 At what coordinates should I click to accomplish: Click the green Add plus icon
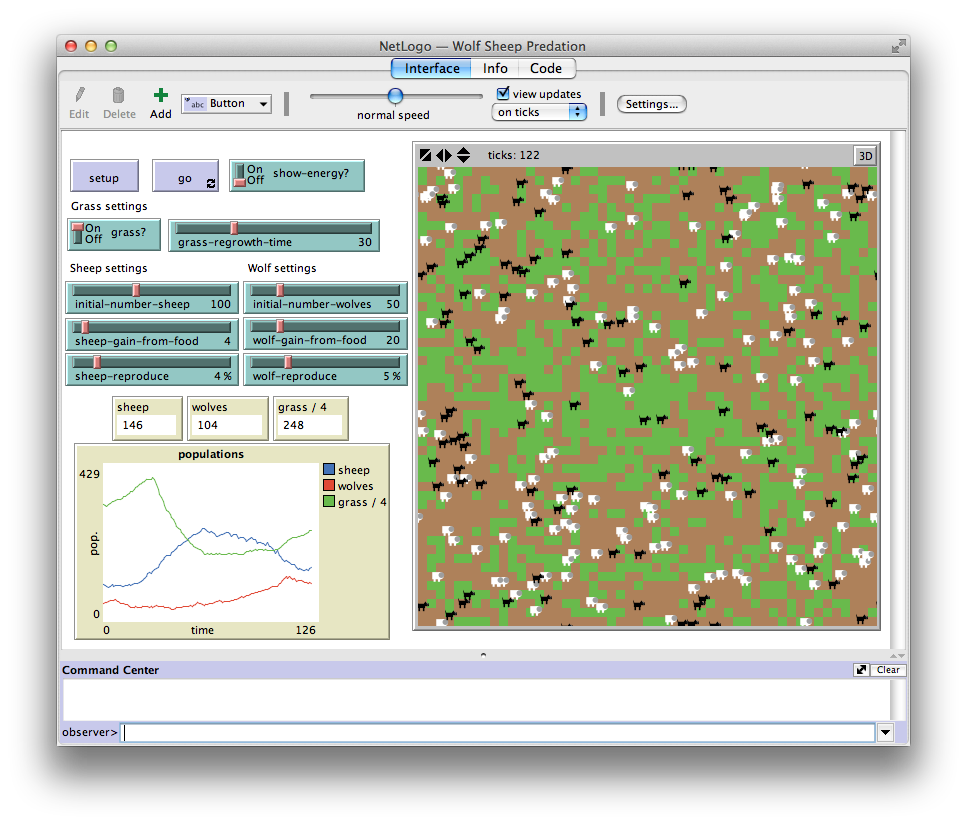point(160,97)
